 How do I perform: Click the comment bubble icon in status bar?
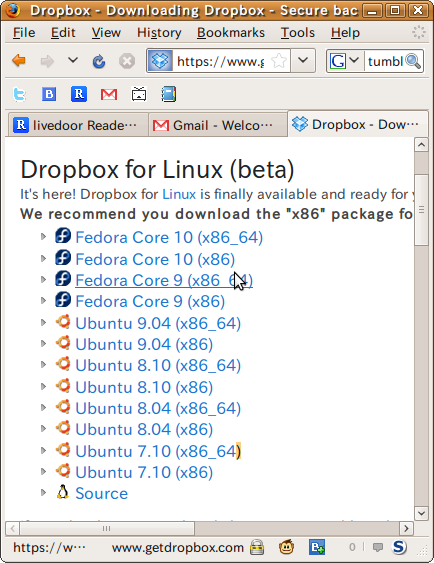[x=377, y=547]
